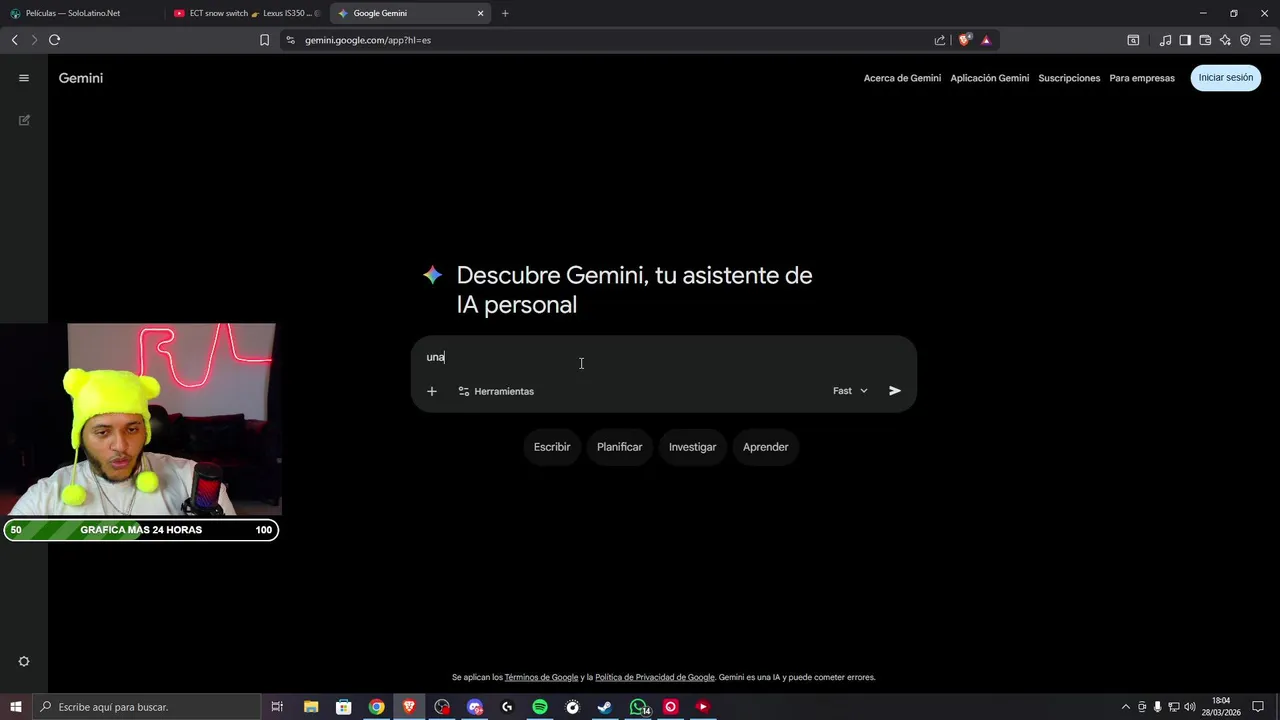The height and width of the screenshot is (720, 1280).
Task: Open Task View on taskbar
Action: coord(278,707)
